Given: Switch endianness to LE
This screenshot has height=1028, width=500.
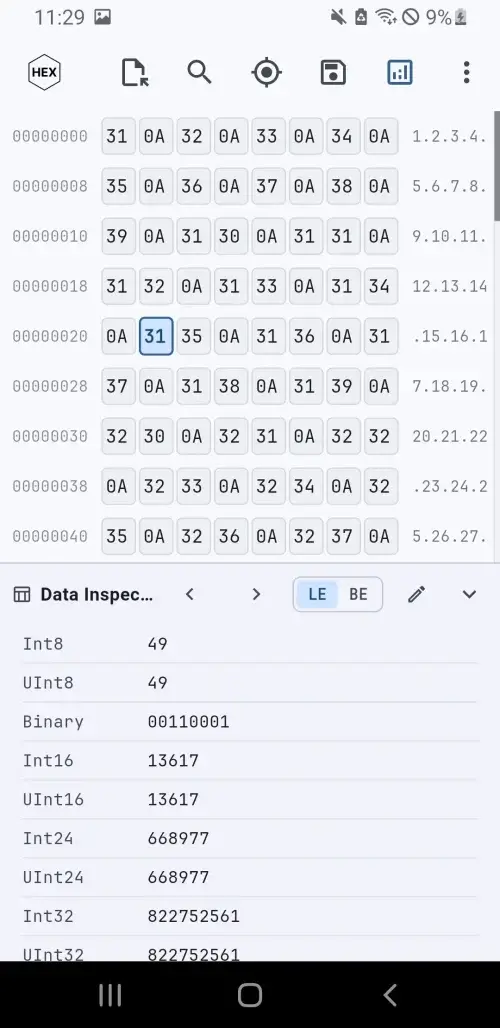Looking at the screenshot, I should click(x=317, y=595).
